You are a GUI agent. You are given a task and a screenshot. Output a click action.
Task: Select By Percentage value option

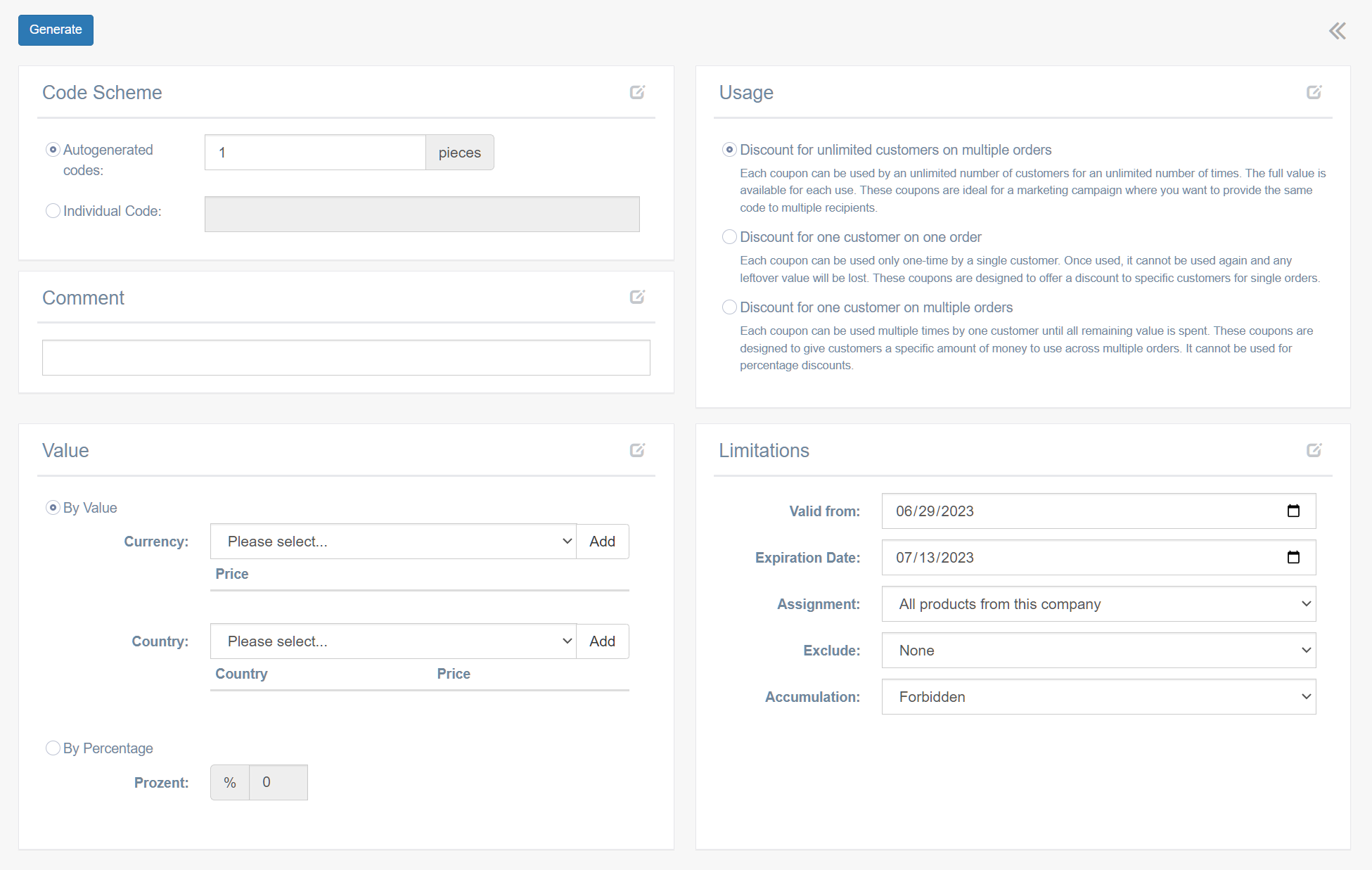(53, 748)
